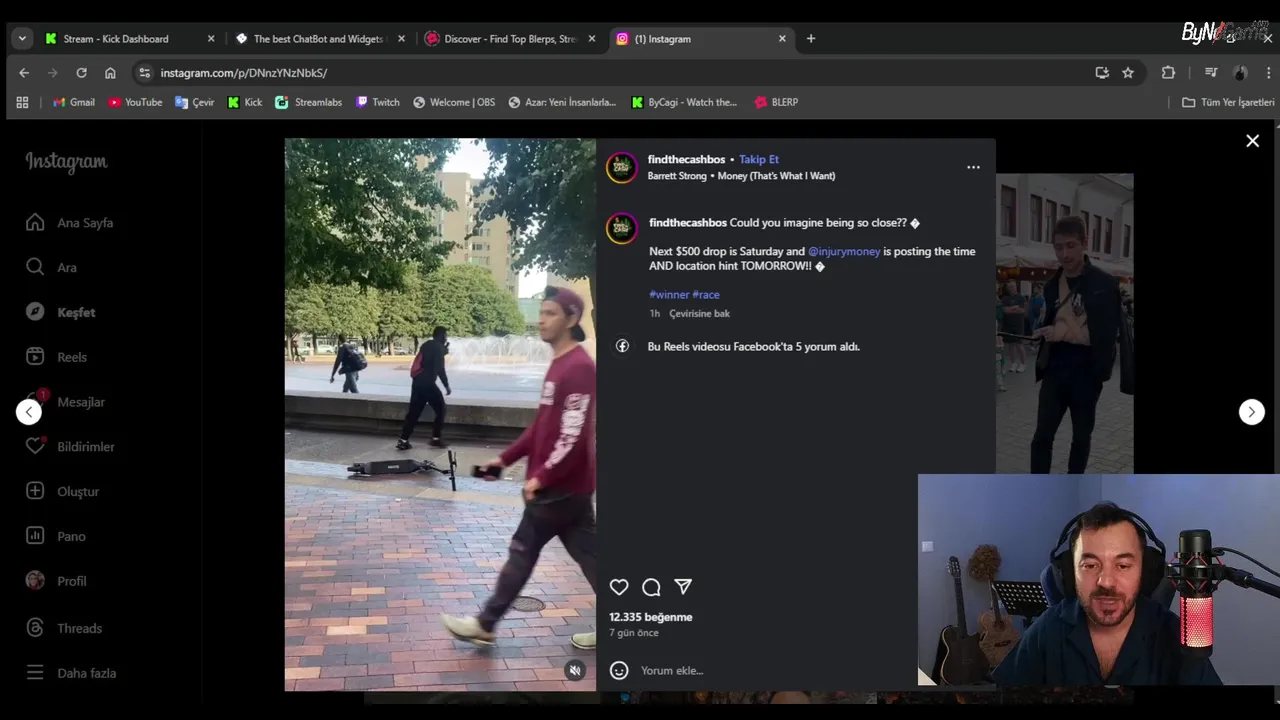1280x720 pixels.
Task: Open Bildirimler notifications
Action: (70, 447)
